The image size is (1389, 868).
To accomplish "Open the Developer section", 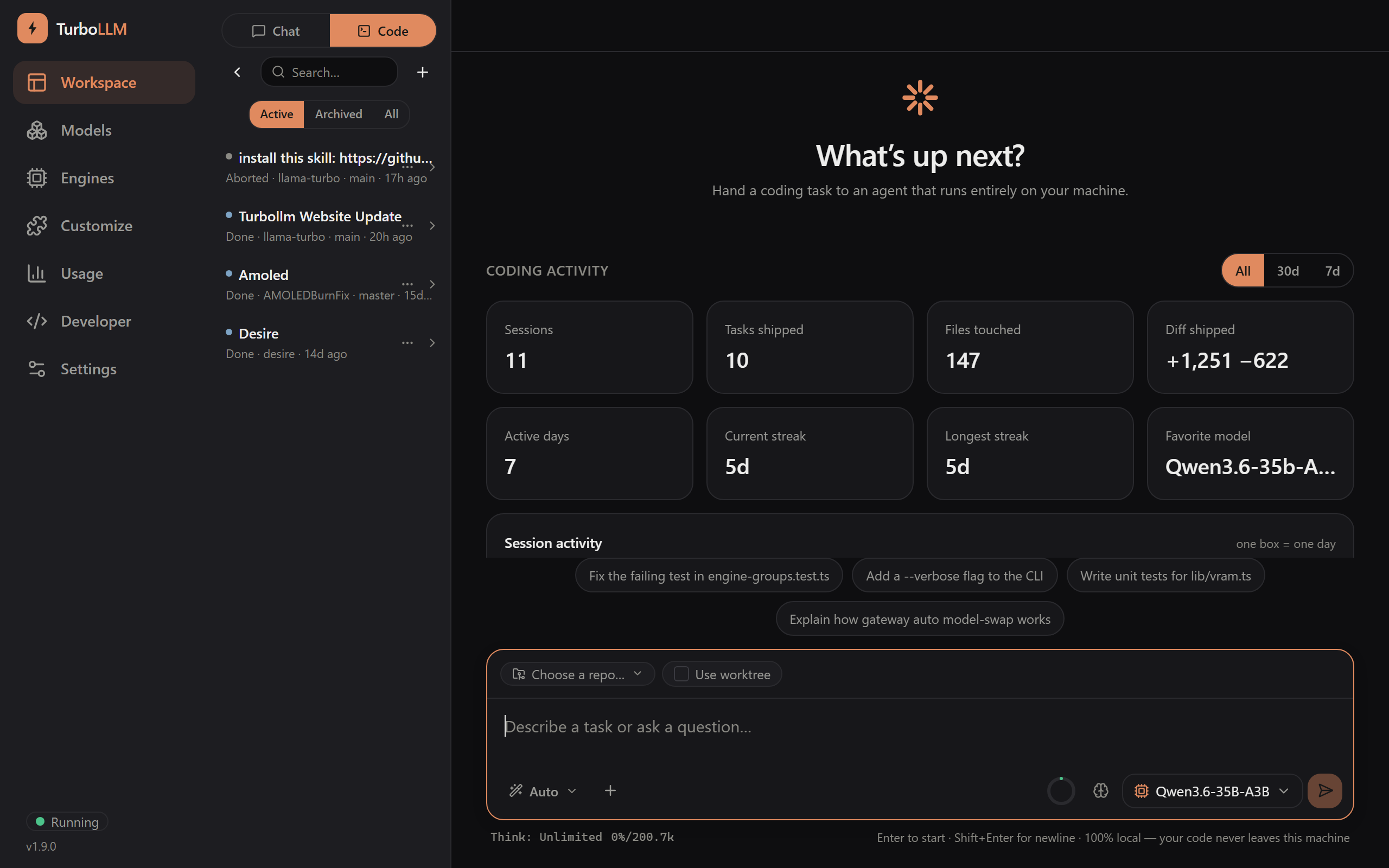I will (x=104, y=321).
